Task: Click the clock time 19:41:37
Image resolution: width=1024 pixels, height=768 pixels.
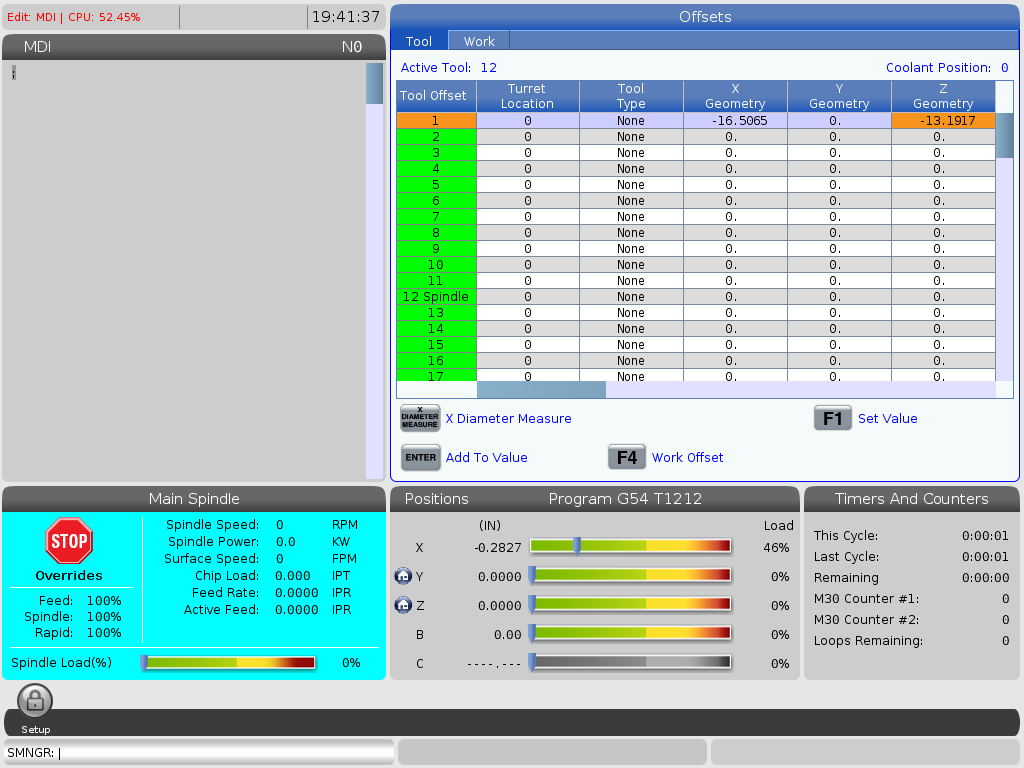Action: coord(345,17)
